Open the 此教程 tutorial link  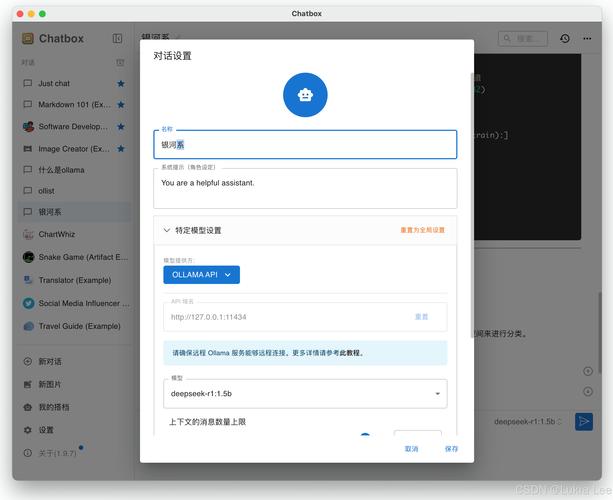pos(350,353)
